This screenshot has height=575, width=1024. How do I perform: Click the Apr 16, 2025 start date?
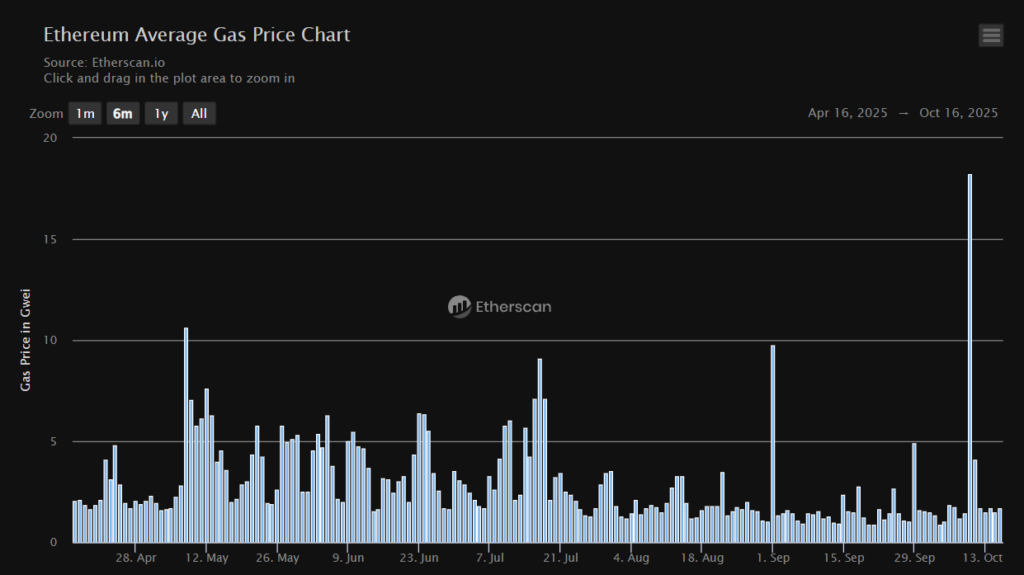847,113
